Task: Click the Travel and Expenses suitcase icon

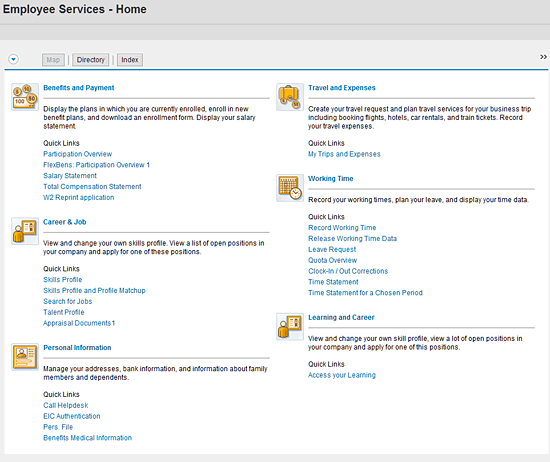Action: [290, 97]
